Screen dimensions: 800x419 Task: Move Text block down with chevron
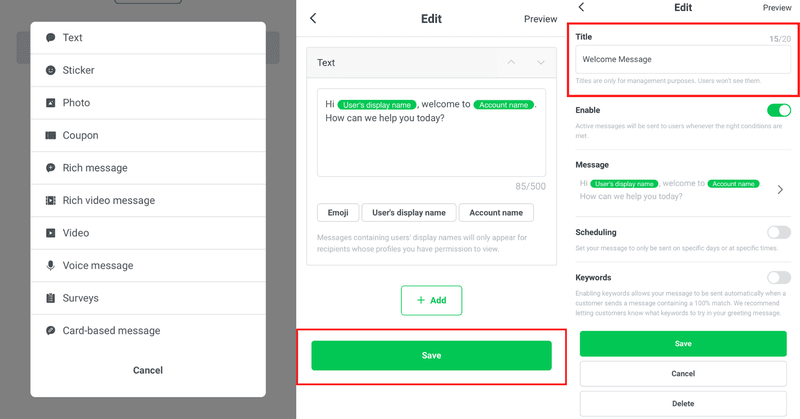(x=541, y=63)
